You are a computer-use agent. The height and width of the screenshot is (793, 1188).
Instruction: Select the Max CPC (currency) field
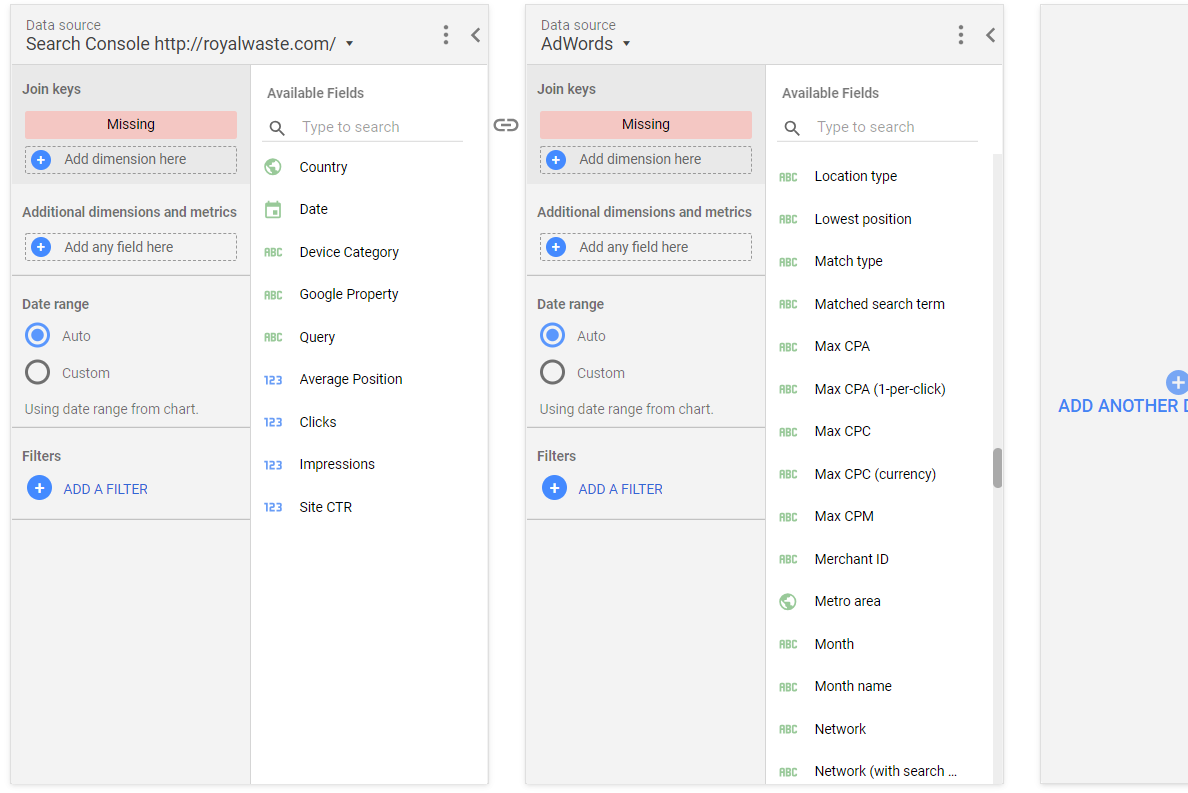click(x=877, y=474)
